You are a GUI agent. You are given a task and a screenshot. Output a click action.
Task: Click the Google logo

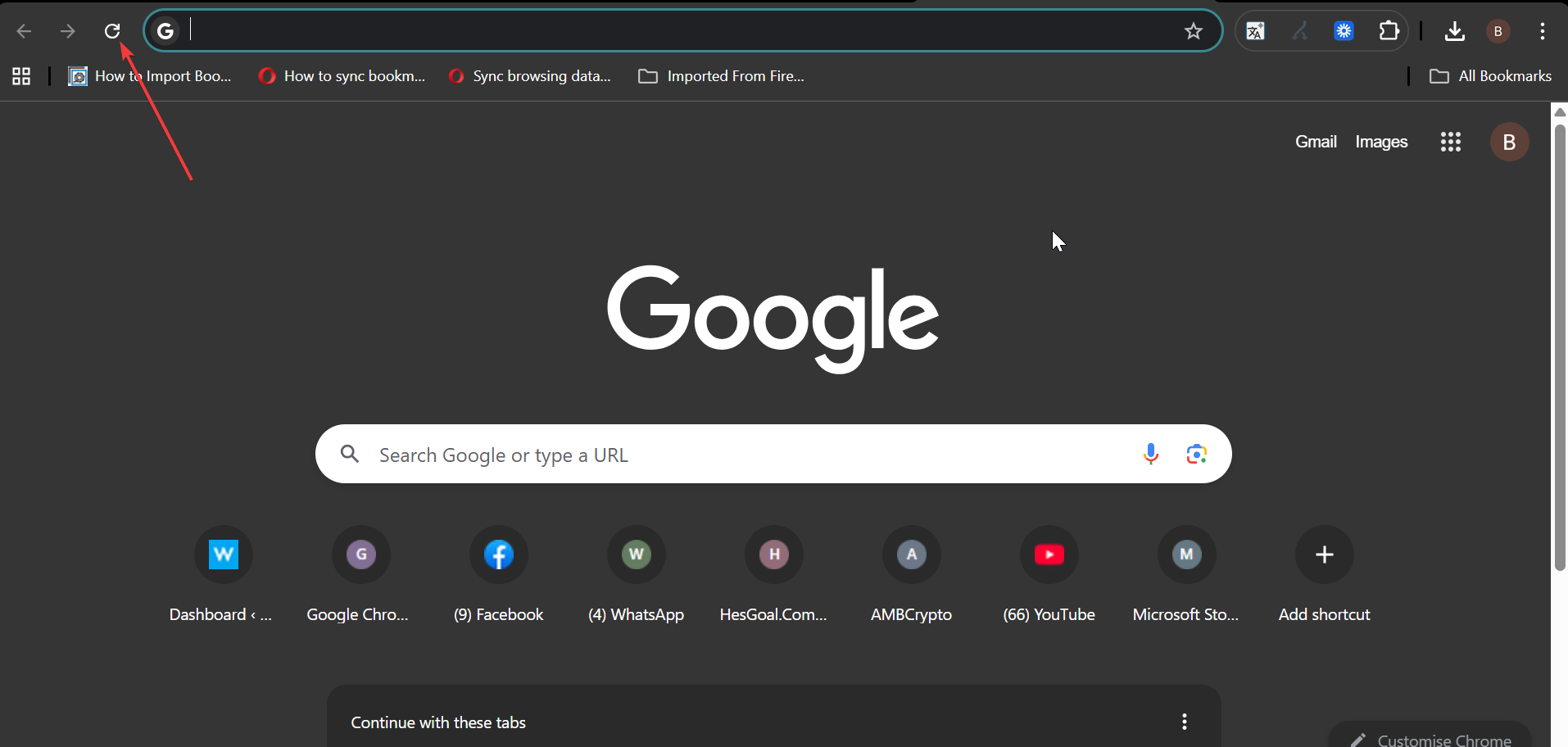[773, 319]
